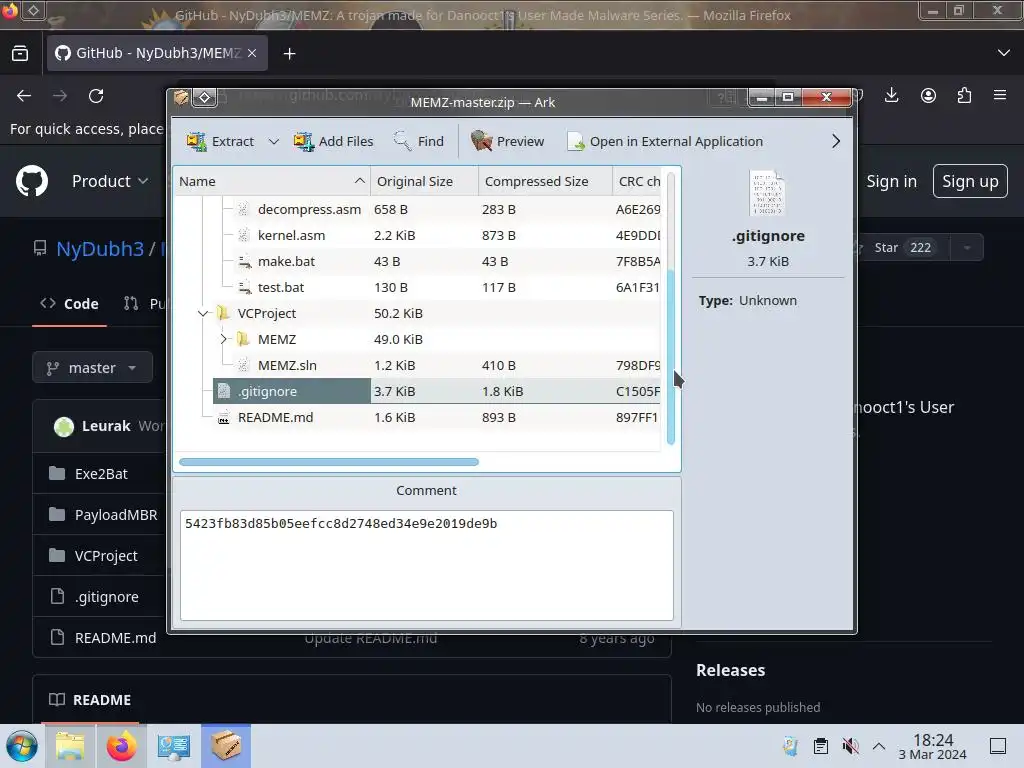The image size is (1024, 768).
Task: Open README.md file on GitHub page
Action: point(115,638)
